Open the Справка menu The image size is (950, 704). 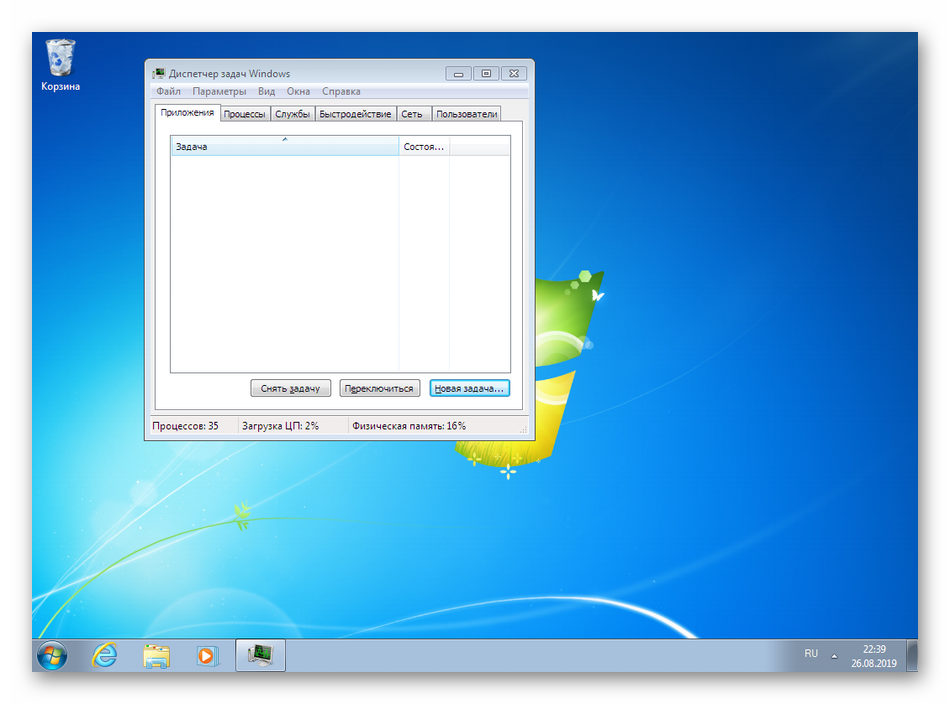(341, 91)
